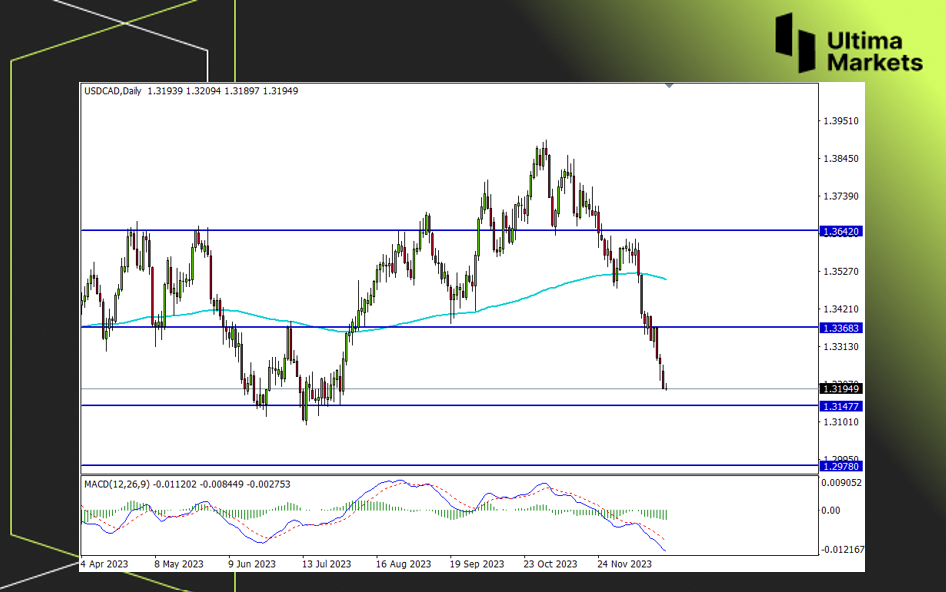Select the 1.31477 support price tag
This screenshot has width=946, height=592.
tap(840, 405)
